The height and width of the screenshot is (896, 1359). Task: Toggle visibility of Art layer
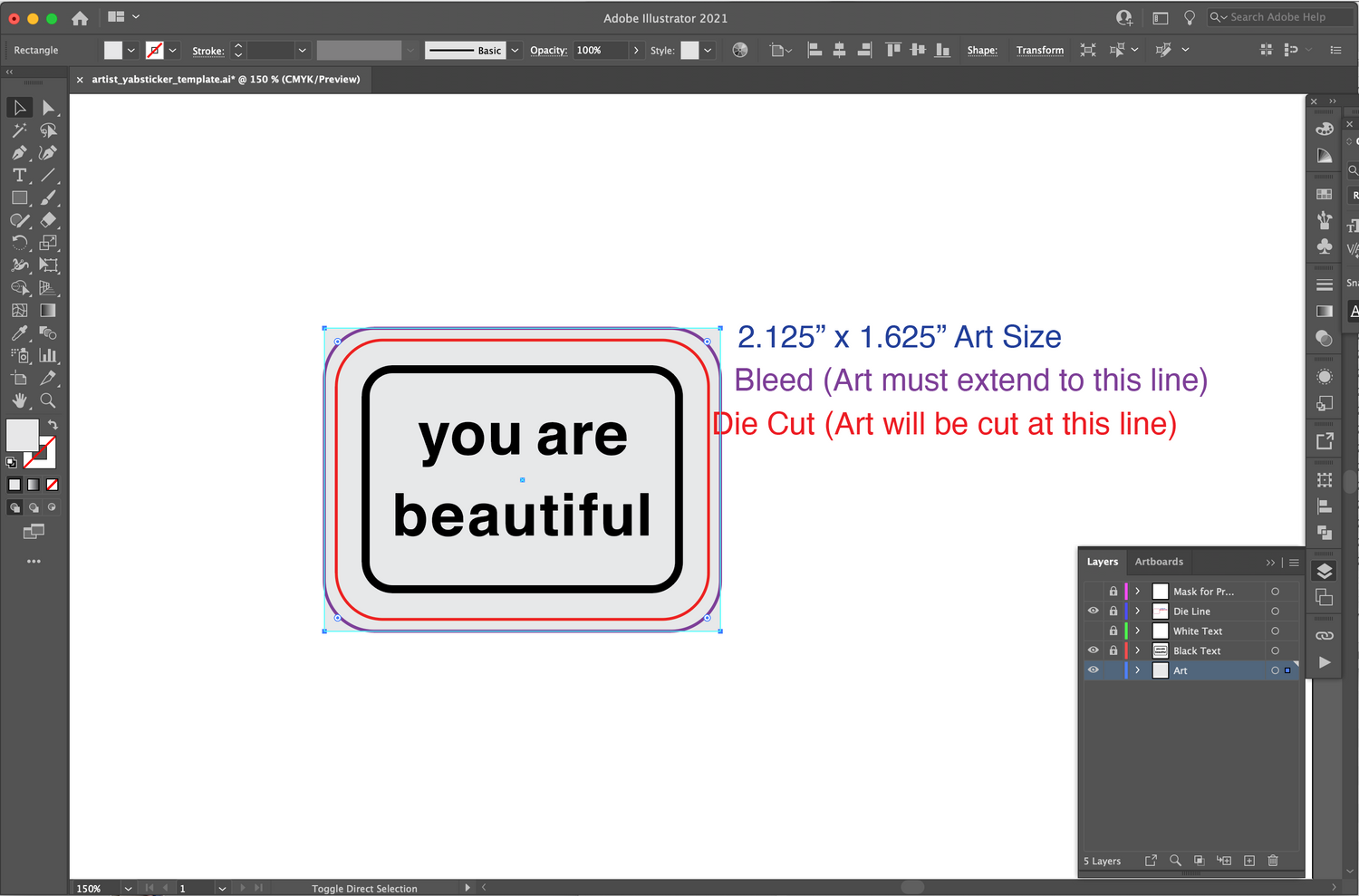(1094, 670)
